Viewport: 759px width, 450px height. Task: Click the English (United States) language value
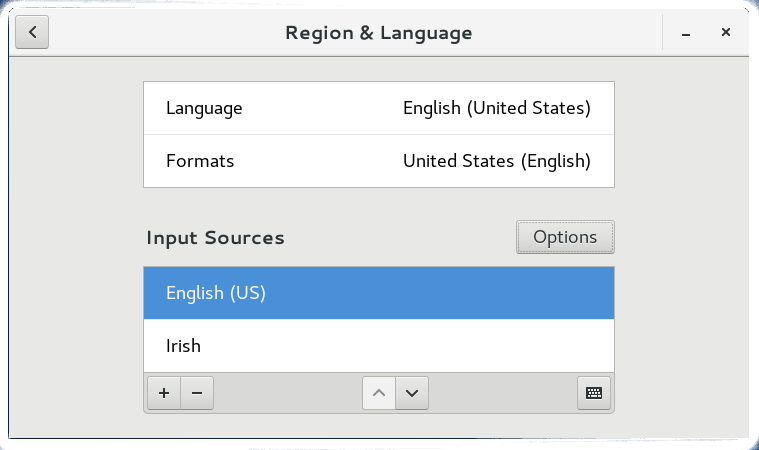click(x=496, y=108)
